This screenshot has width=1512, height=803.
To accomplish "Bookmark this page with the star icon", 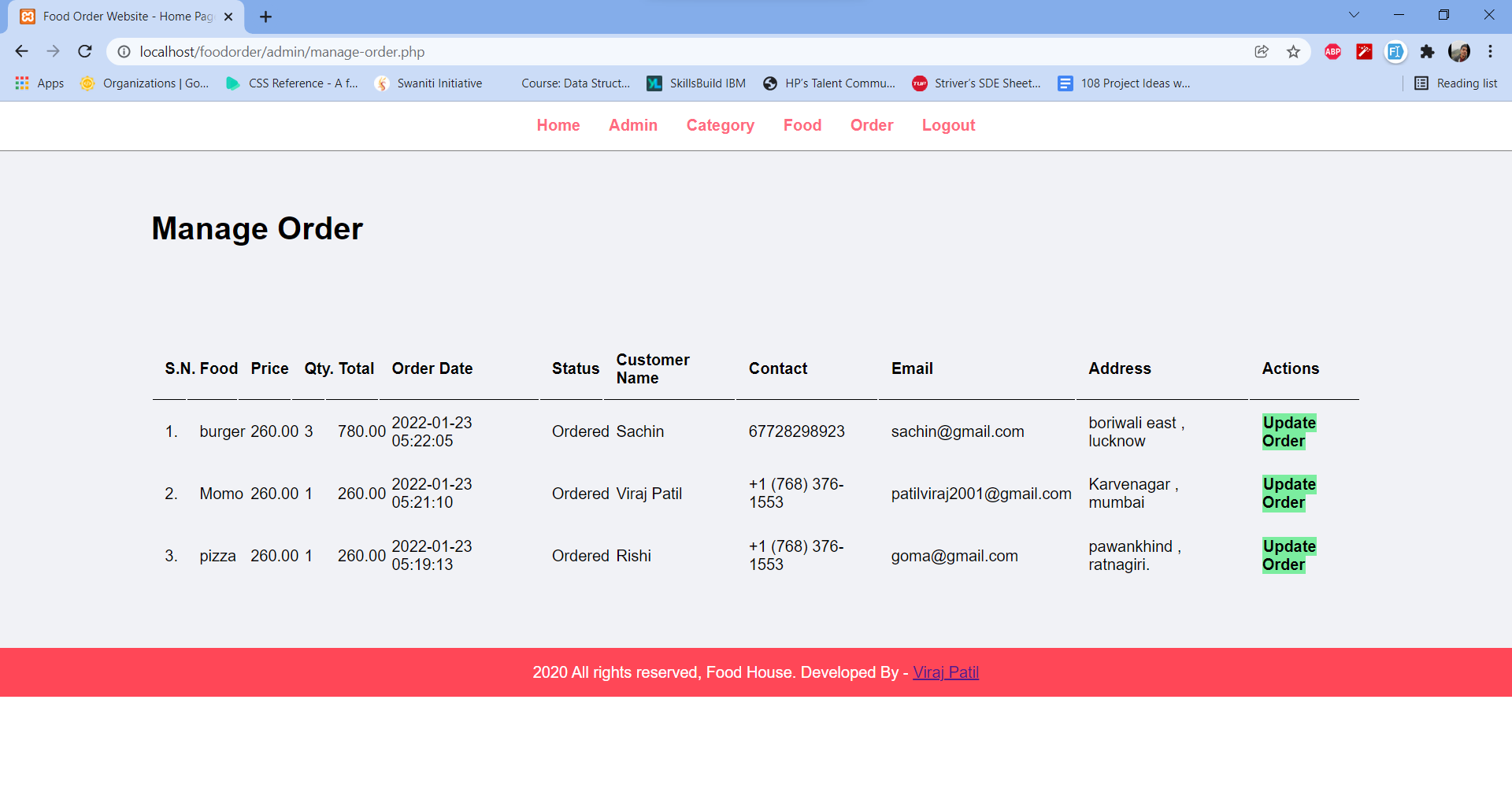I will [x=1292, y=51].
